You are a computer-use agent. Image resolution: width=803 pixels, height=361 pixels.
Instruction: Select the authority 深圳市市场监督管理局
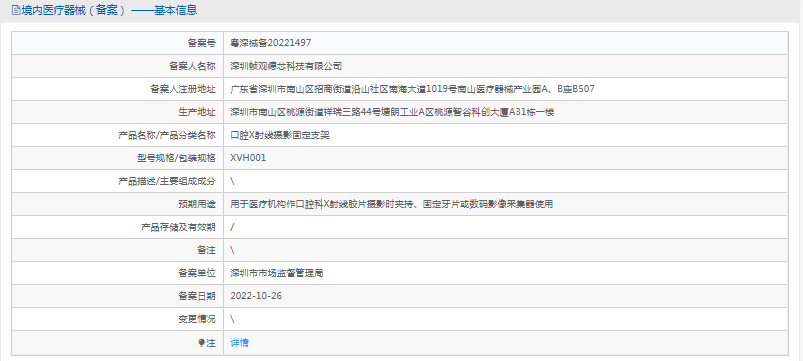(x=277, y=273)
